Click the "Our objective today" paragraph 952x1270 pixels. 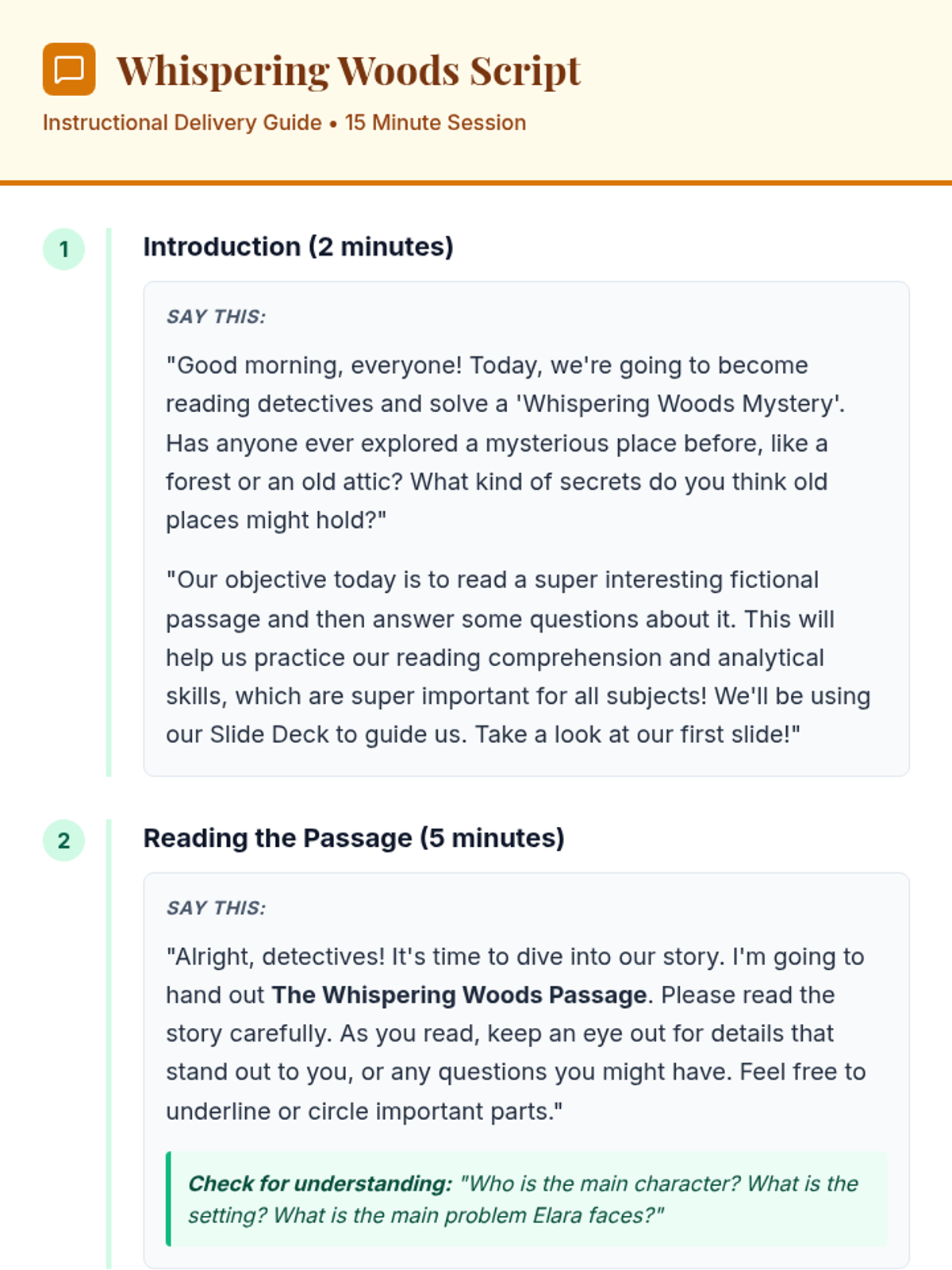pyautogui.click(x=517, y=657)
